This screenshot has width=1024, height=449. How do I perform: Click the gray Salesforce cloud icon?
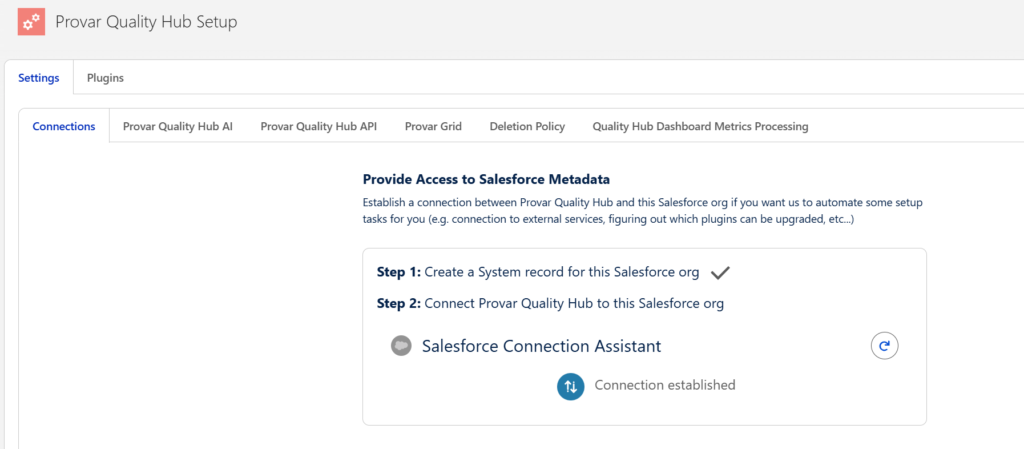401,346
